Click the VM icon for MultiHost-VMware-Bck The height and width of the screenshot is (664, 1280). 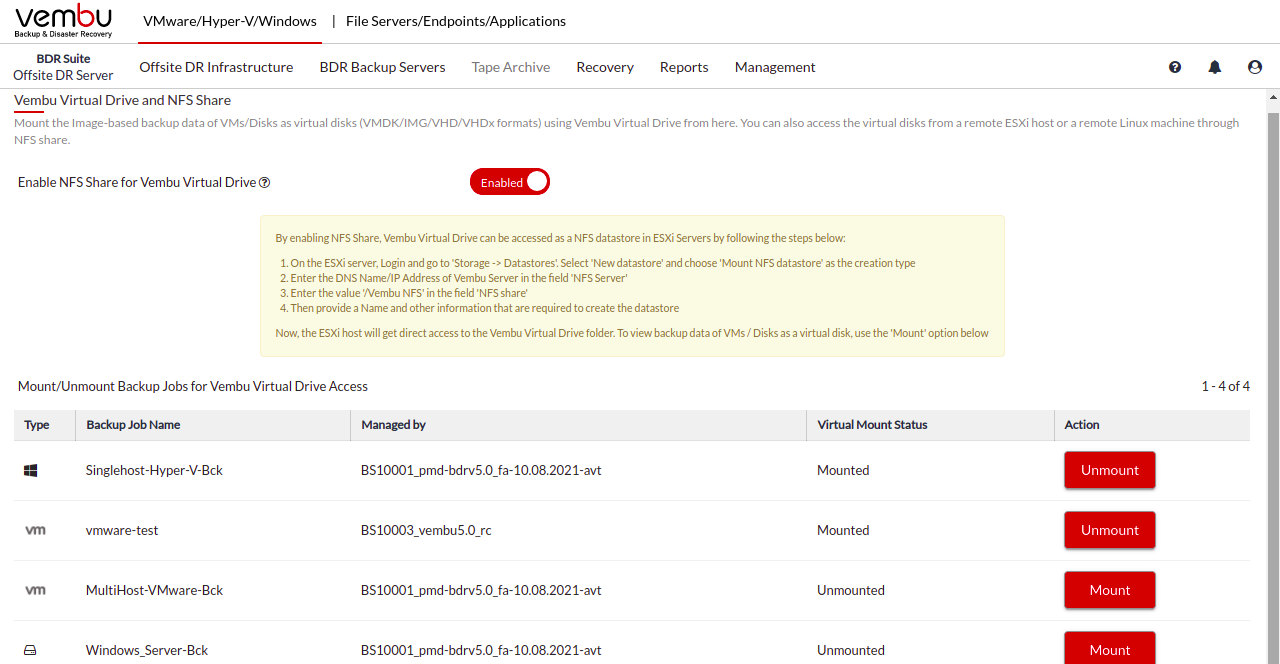(35, 590)
